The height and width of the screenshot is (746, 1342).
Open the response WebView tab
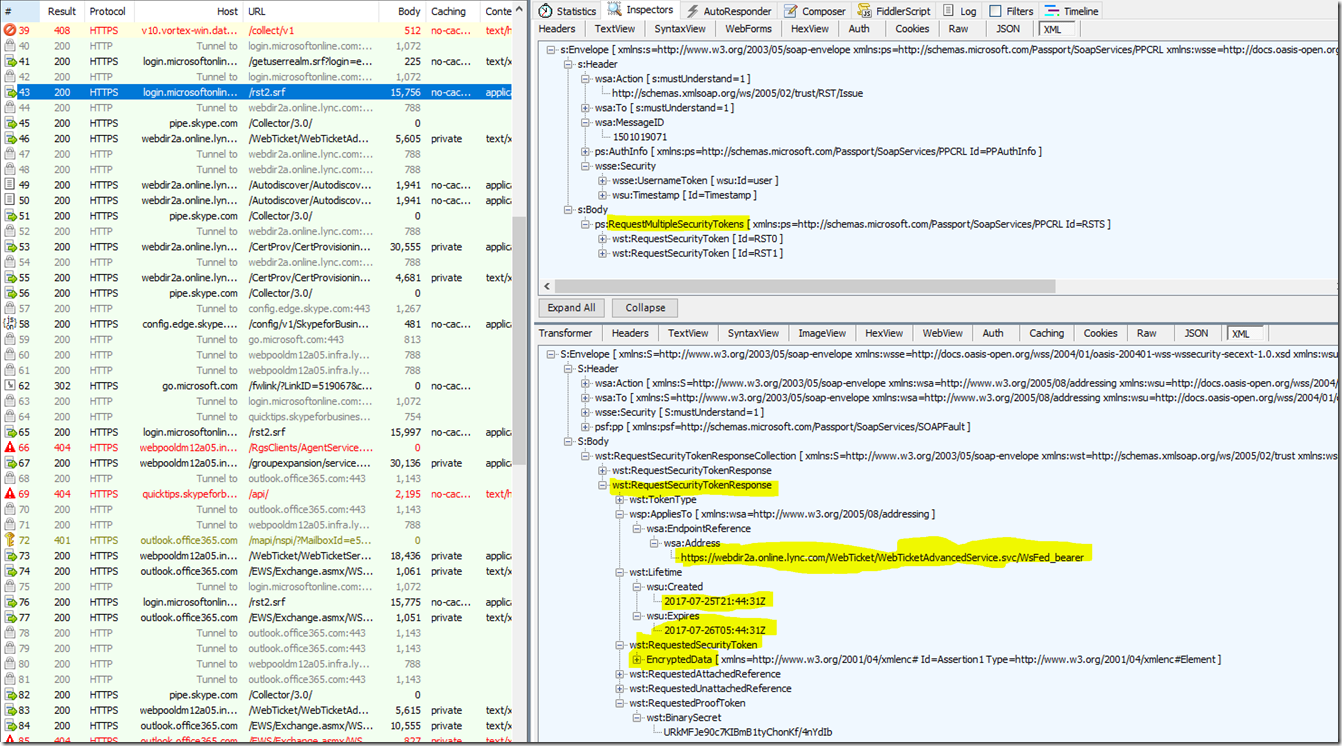pos(942,333)
